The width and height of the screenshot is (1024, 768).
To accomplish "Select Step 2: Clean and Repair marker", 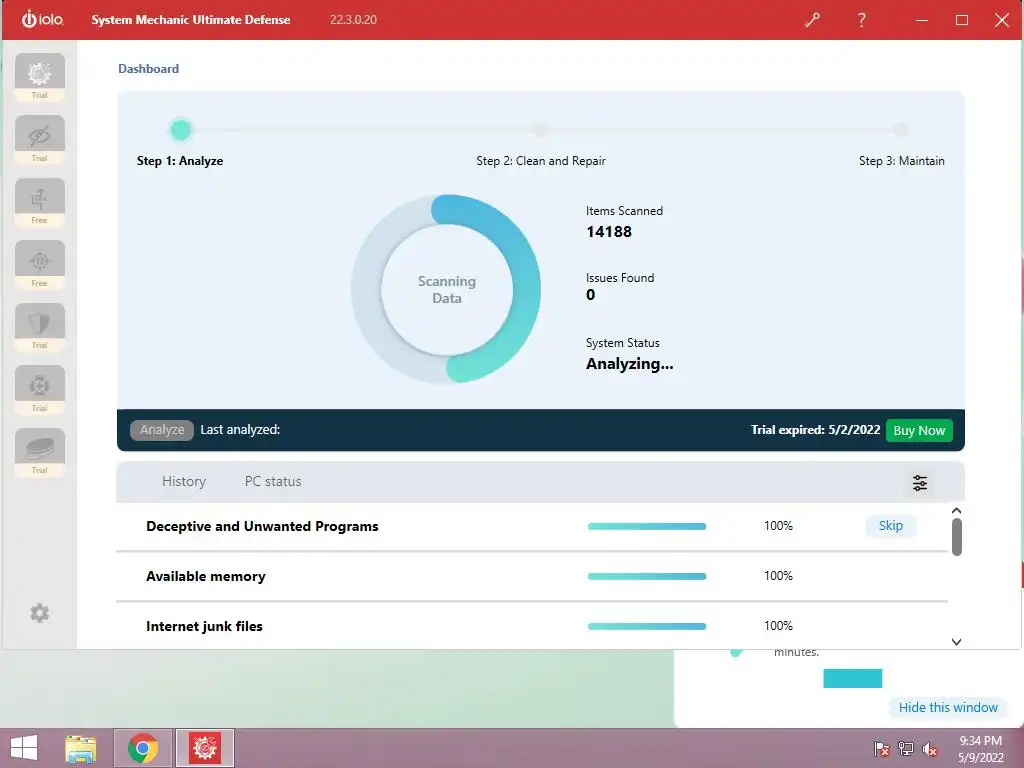I will click(541, 129).
